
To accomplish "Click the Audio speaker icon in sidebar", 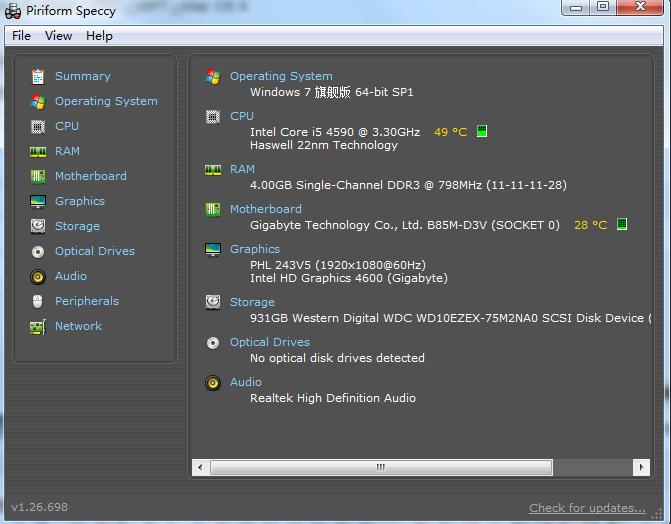I will [x=38, y=277].
